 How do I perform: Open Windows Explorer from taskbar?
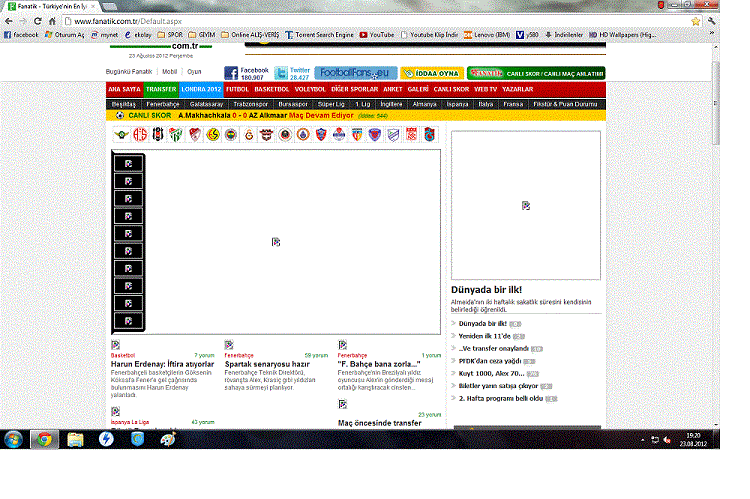(x=75, y=439)
